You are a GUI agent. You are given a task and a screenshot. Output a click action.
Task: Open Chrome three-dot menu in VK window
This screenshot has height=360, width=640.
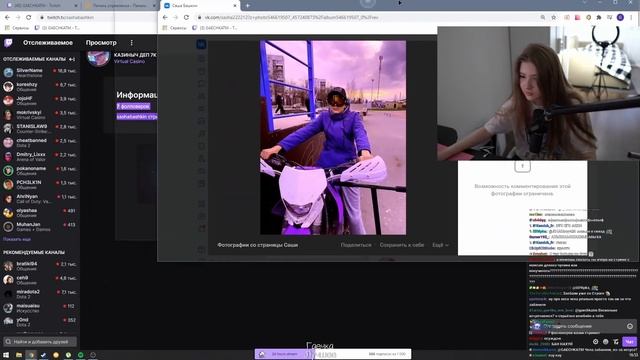(x=631, y=18)
